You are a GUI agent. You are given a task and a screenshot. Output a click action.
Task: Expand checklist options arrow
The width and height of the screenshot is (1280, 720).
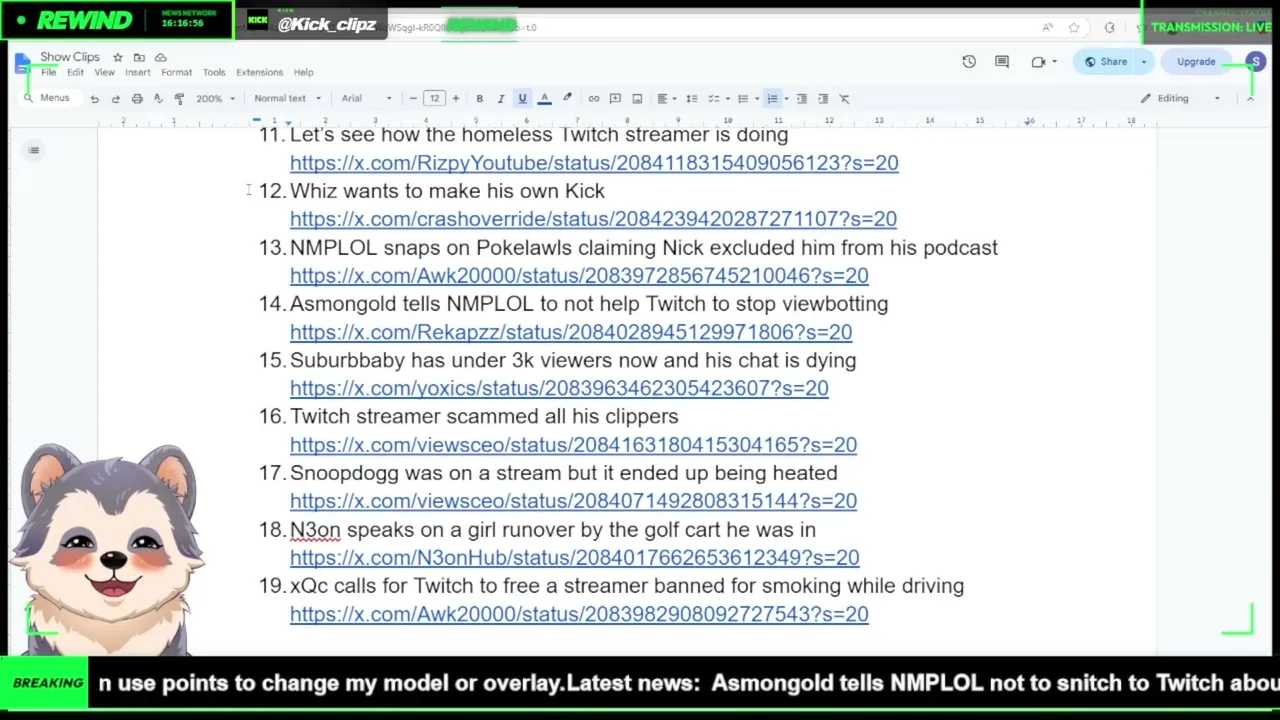coord(727,98)
